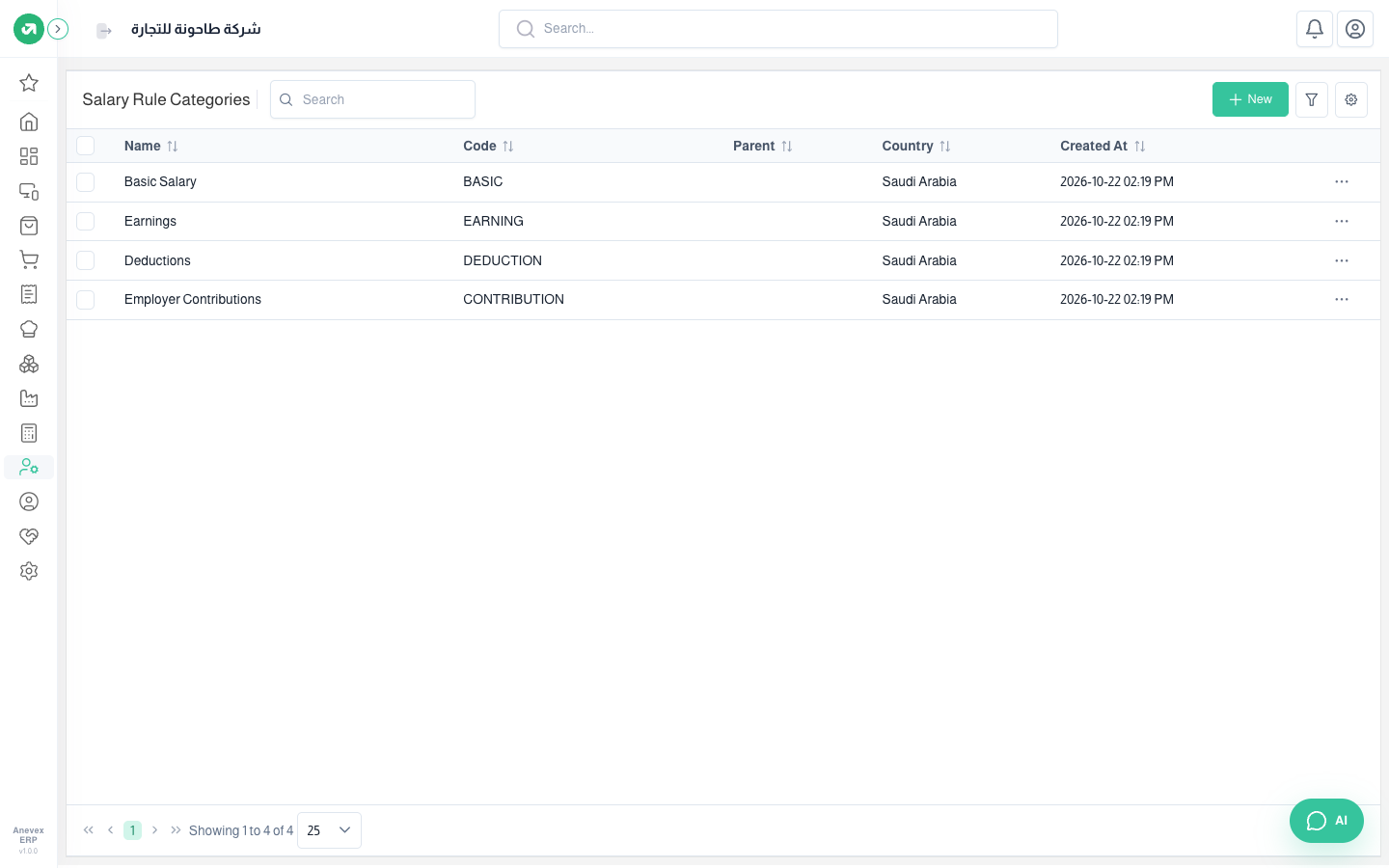Open the filter funnel for the table

point(1312,99)
